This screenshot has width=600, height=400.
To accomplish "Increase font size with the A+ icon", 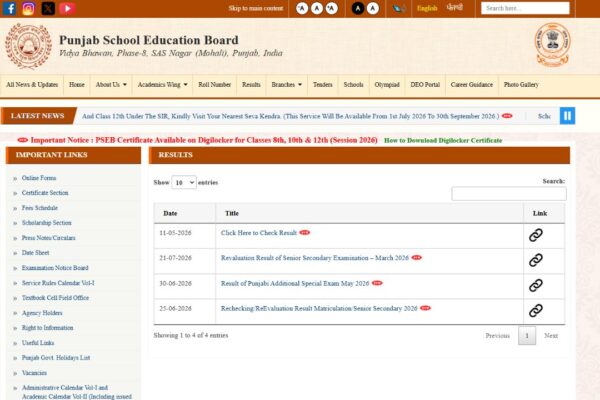I will pyautogui.click(x=332, y=8).
